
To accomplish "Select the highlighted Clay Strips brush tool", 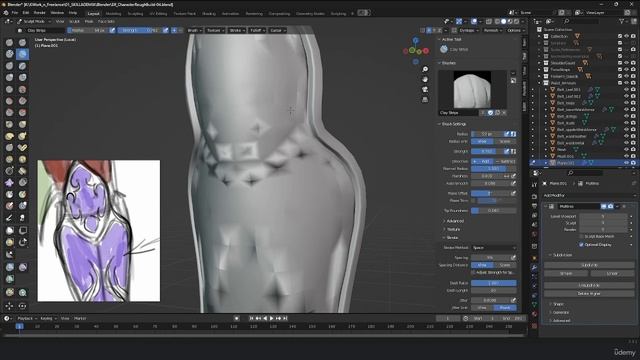I will [x=22, y=54].
